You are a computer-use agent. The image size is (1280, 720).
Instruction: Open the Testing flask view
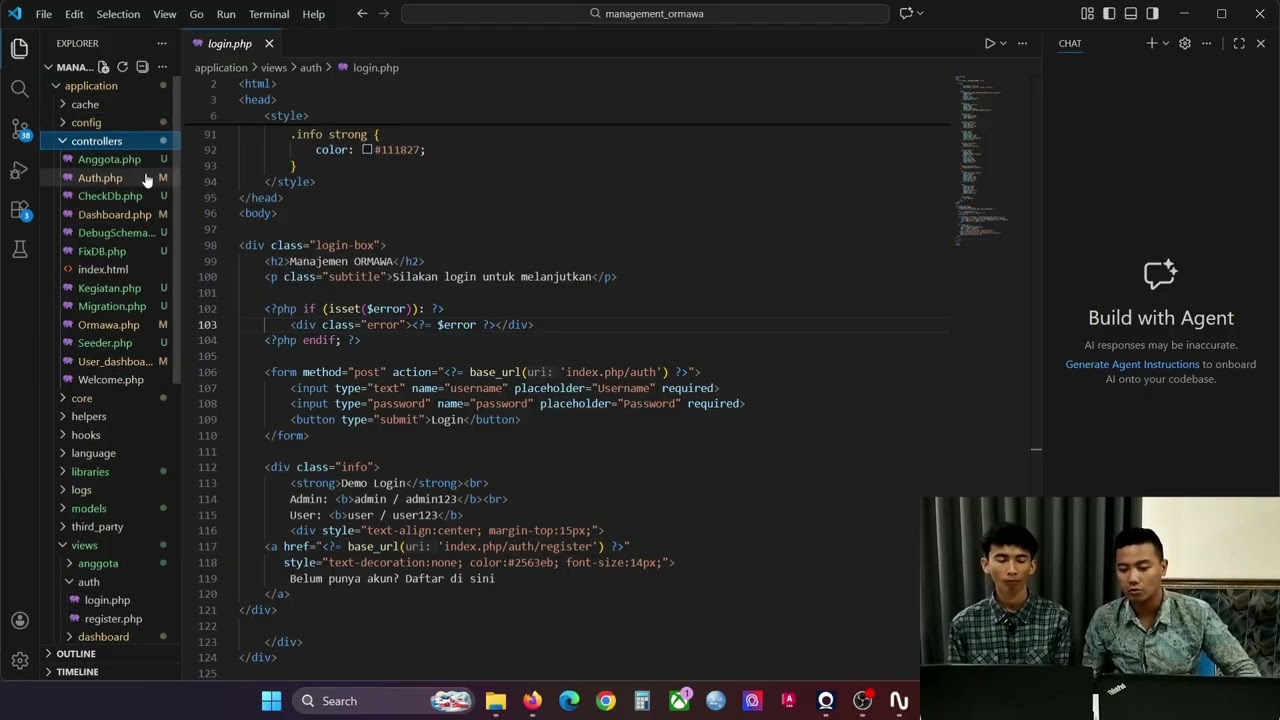pos(19,250)
